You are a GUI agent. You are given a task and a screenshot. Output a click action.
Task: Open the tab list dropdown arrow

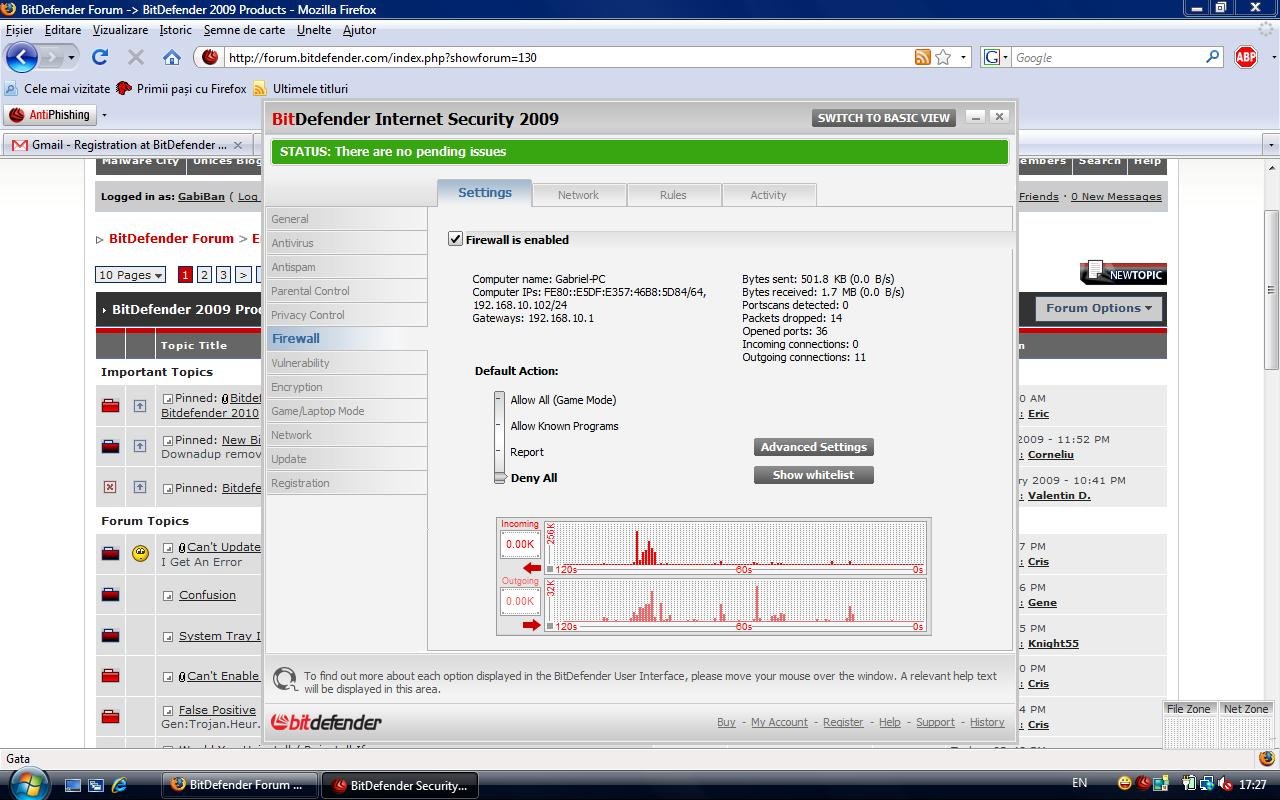click(x=1271, y=145)
